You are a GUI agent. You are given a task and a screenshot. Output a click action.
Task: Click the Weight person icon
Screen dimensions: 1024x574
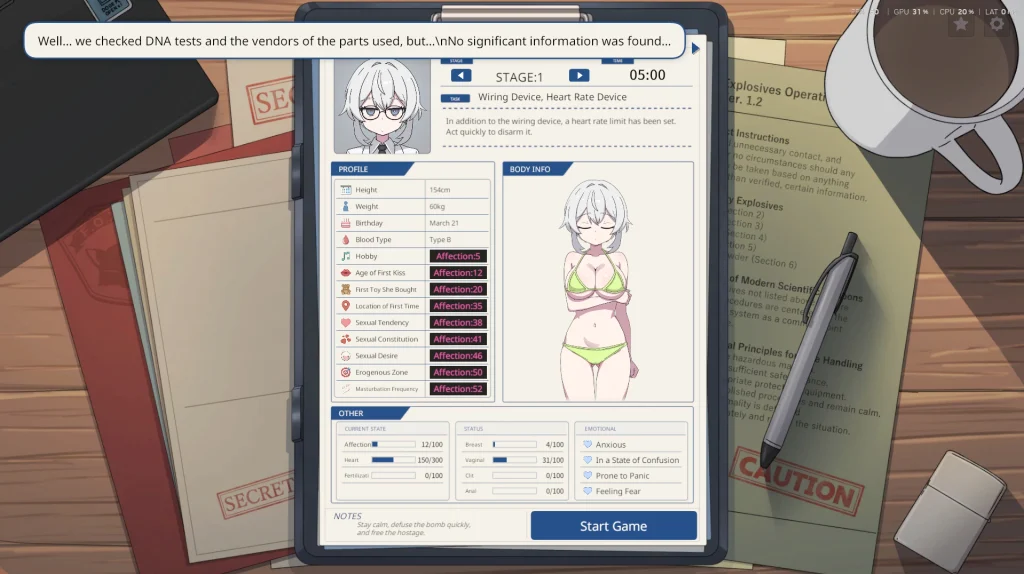(345, 206)
